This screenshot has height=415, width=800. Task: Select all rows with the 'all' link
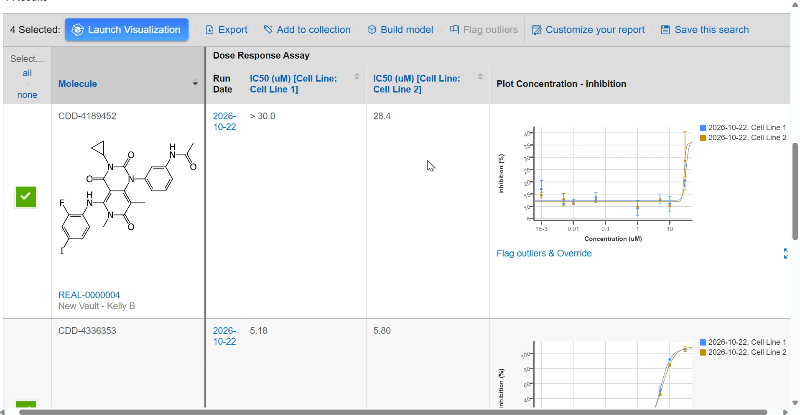click(x=27, y=73)
